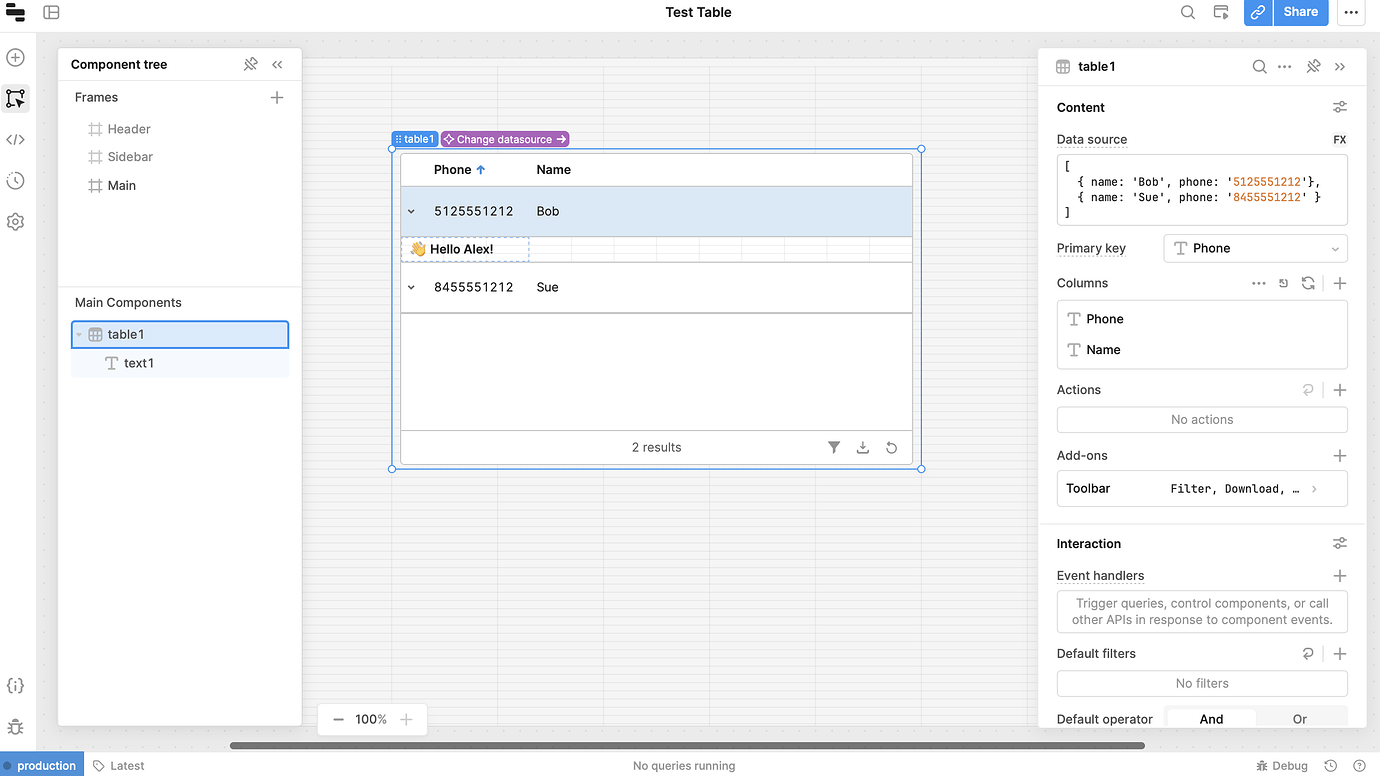This screenshot has height=776, width=1380.
Task: Open the table1 overflow menu
Action: tap(1284, 66)
